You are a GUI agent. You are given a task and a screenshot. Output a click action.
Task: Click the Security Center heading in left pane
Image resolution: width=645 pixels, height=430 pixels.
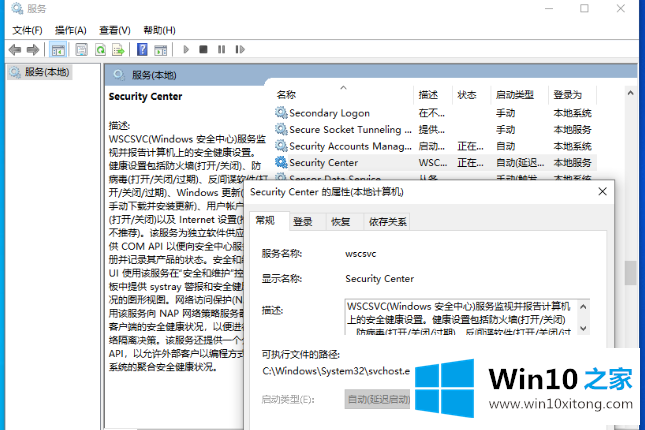145,97
